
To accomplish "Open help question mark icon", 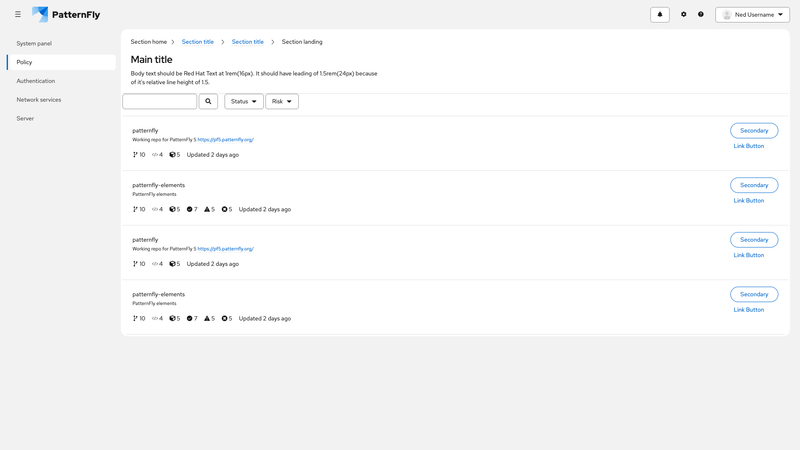I will tap(701, 14).
